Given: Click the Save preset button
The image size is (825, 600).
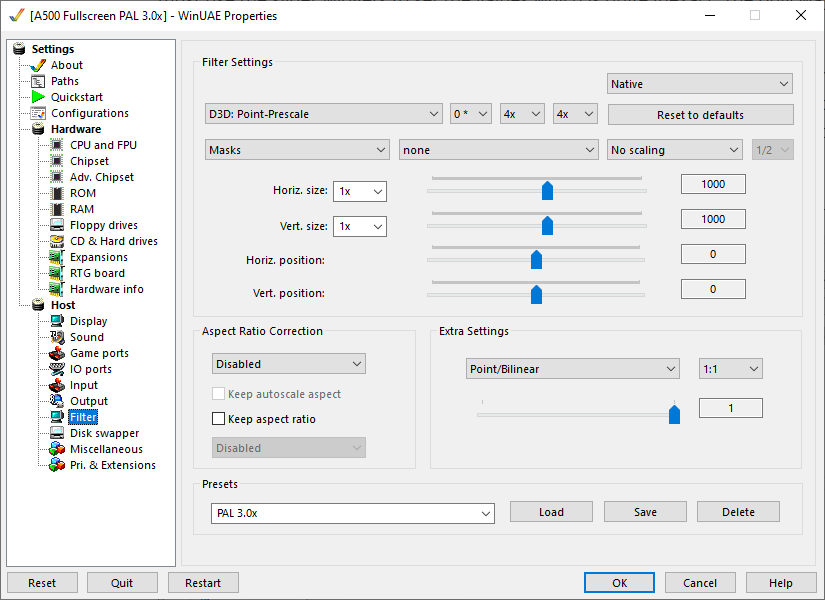Looking at the screenshot, I should coord(645,512).
